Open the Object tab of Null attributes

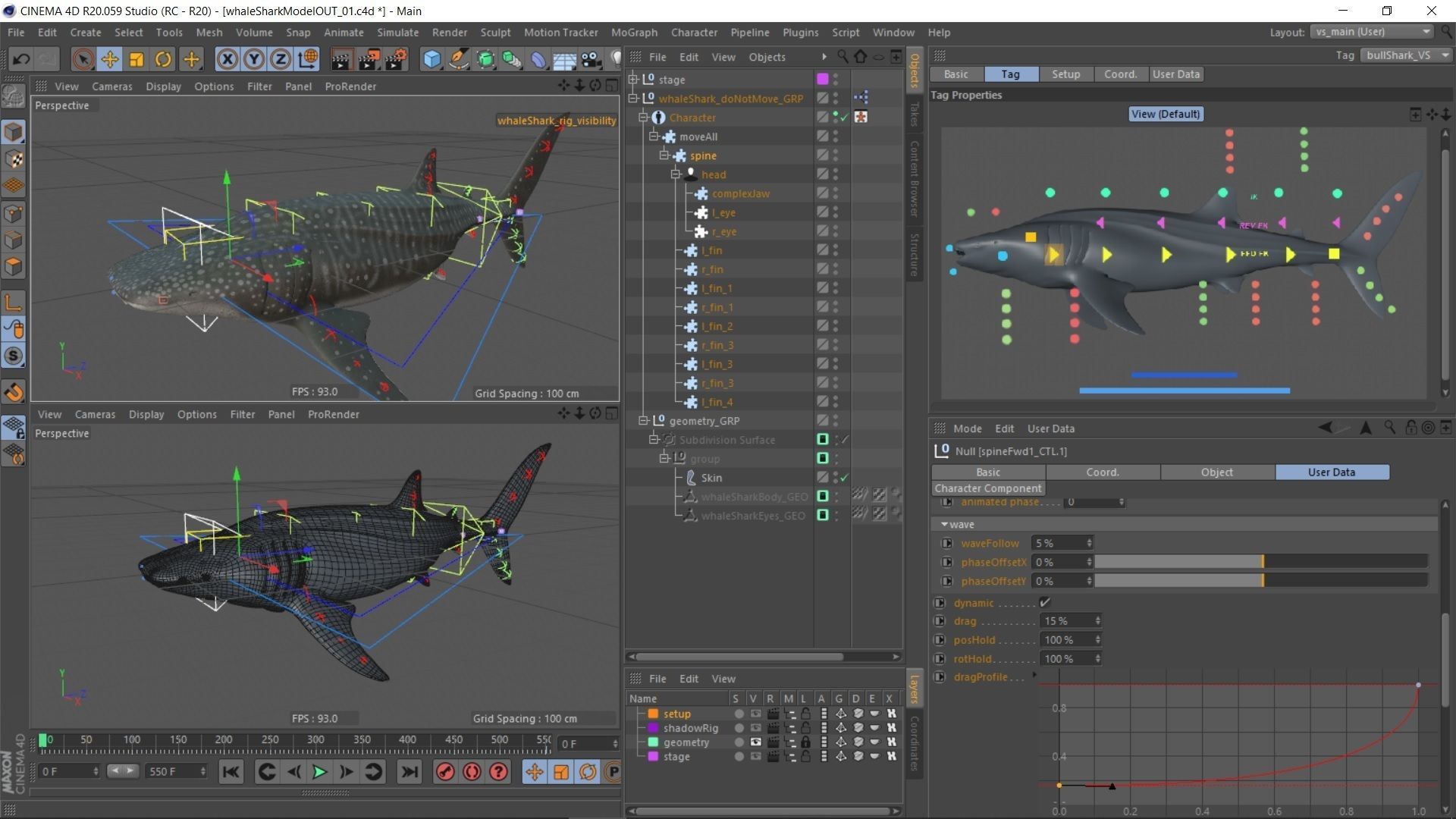coord(1217,472)
